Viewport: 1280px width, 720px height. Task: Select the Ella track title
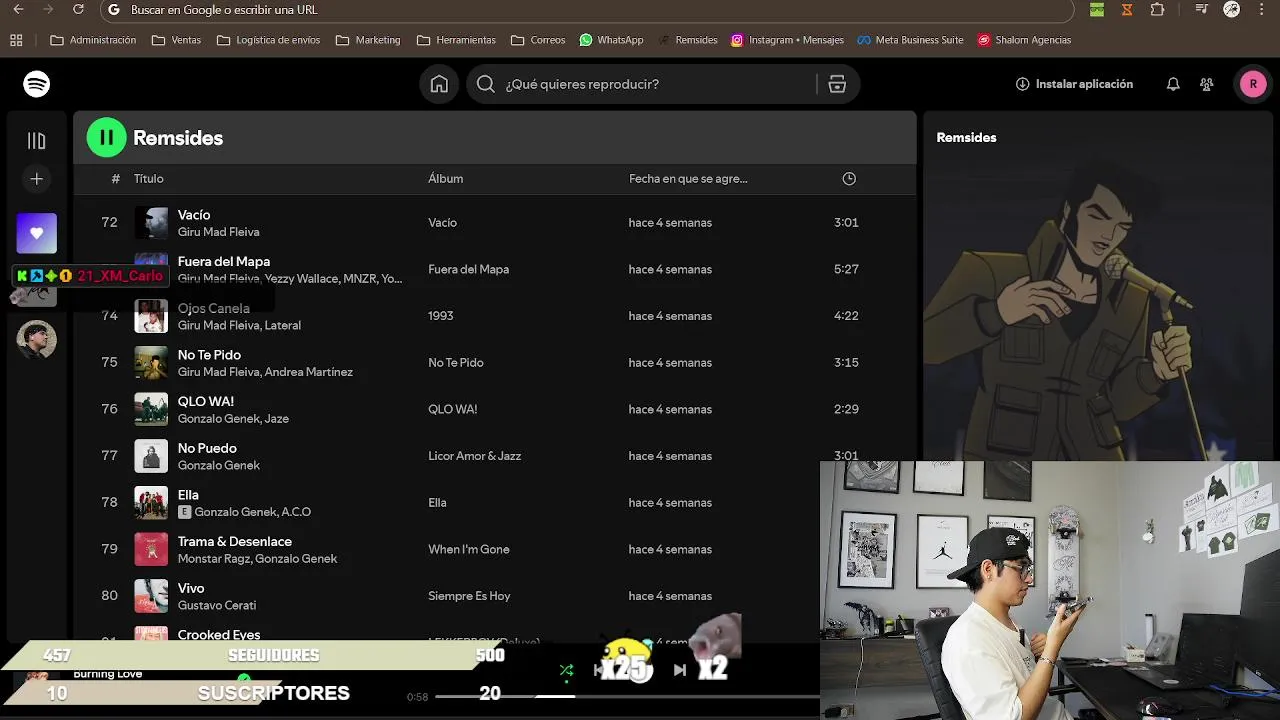188,495
